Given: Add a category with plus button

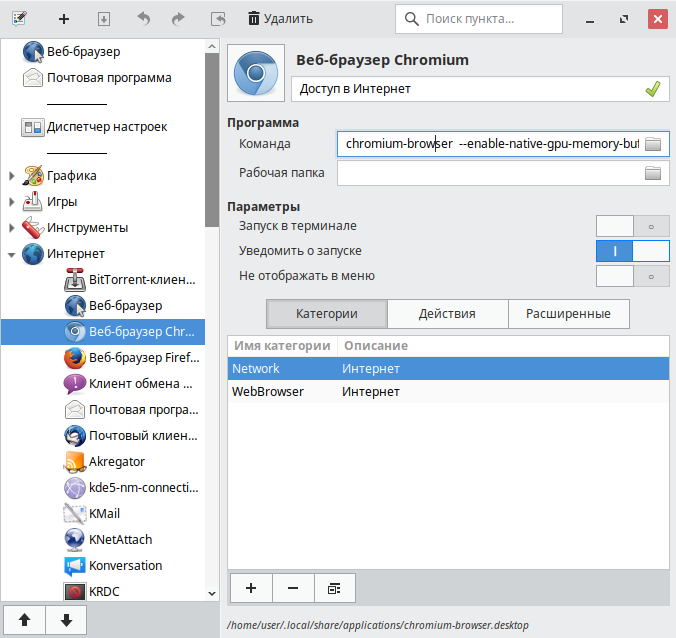Looking at the screenshot, I should click(x=251, y=588).
